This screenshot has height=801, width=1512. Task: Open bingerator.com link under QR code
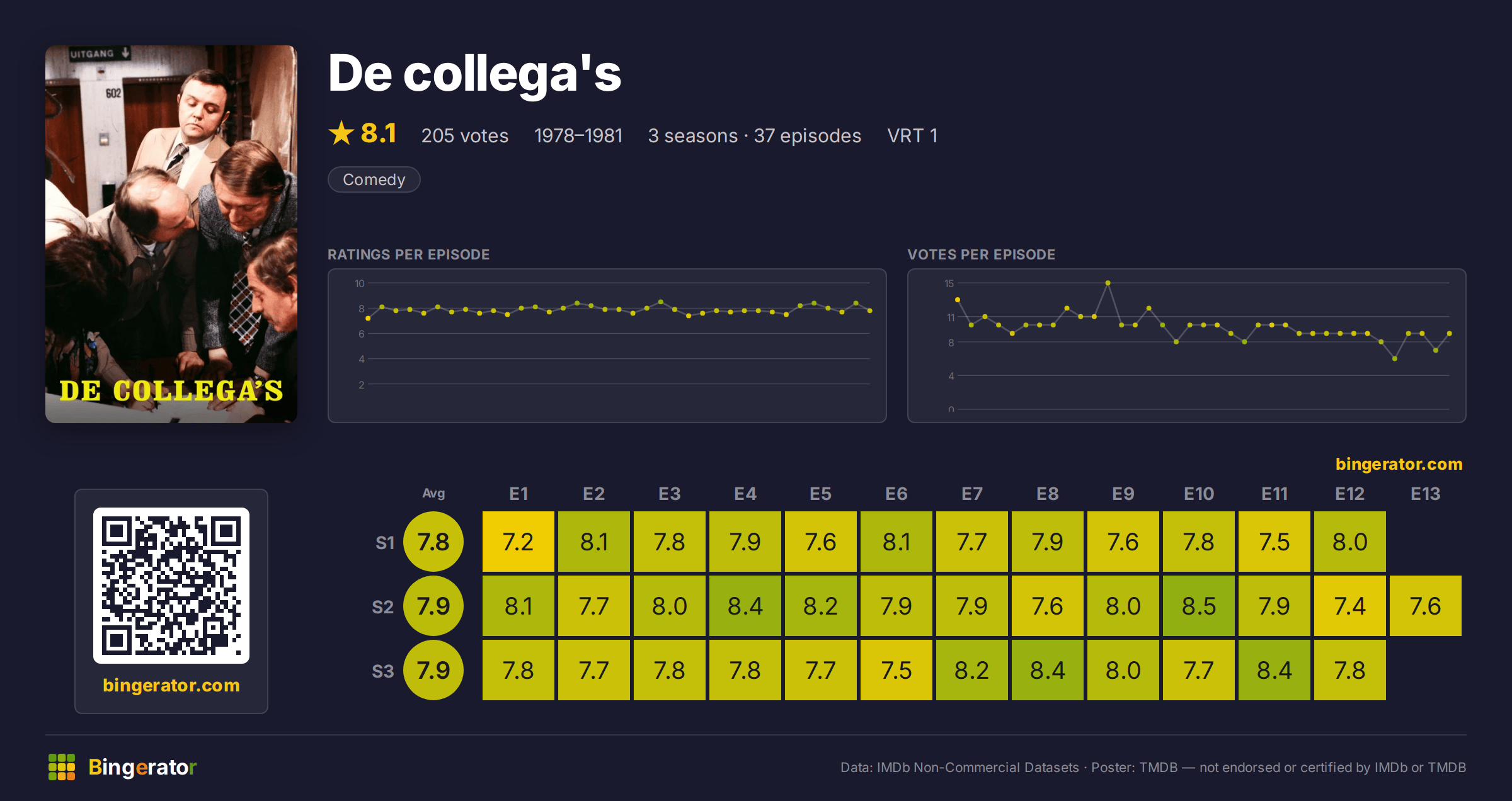click(171, 685)
